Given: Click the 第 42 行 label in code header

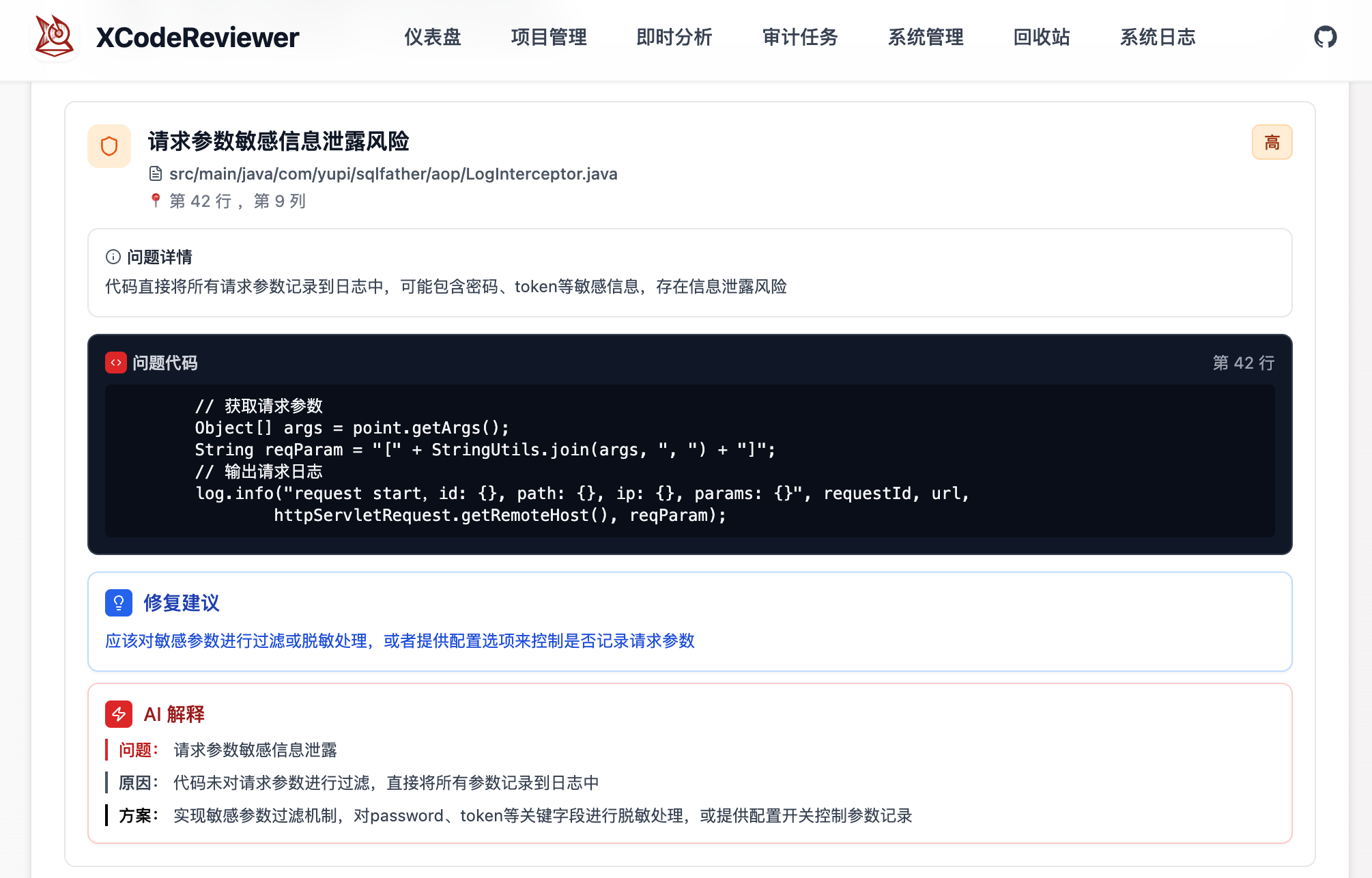Looking at the screenshot, I should (1244, 363).
